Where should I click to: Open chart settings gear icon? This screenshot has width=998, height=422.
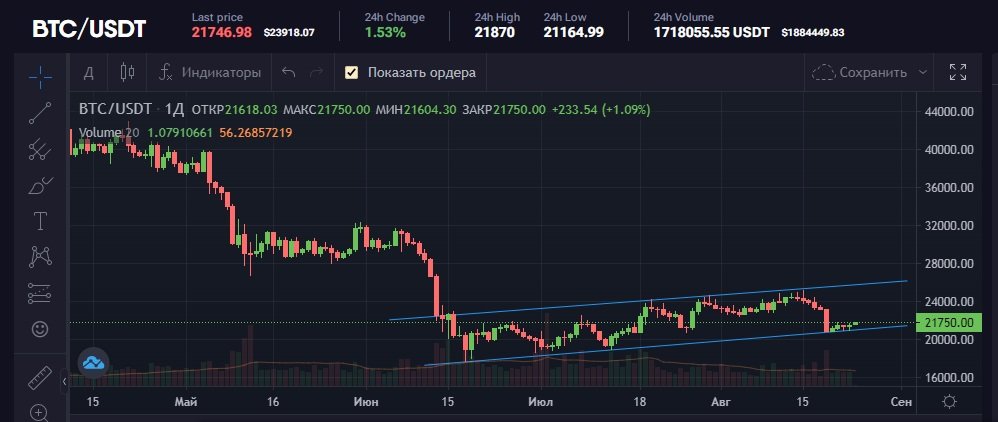pyautogui.click(x=950, y=402)
